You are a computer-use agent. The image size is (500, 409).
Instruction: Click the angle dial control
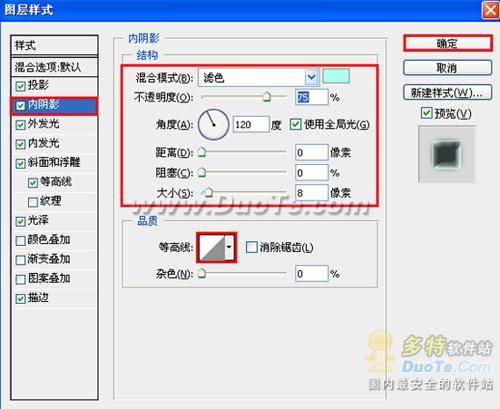click(213, 124)
